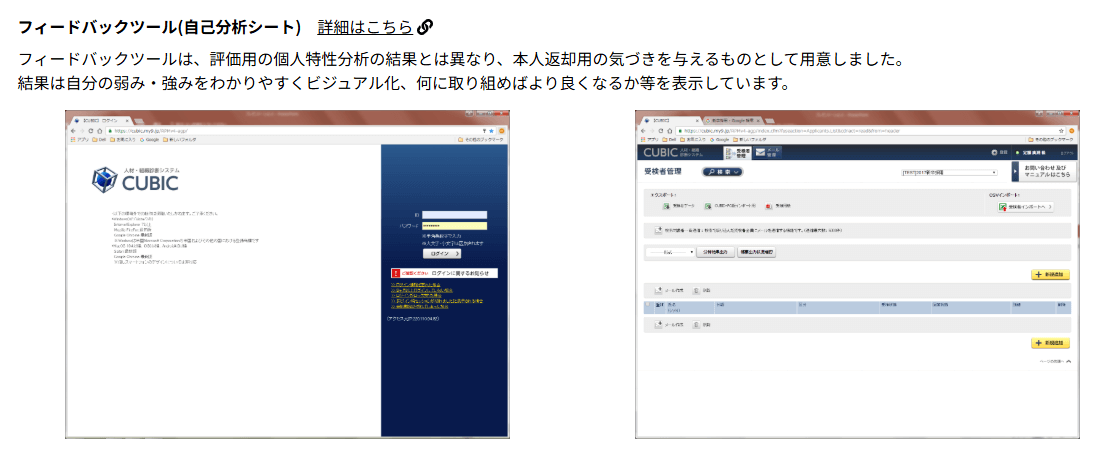
Task: Click the home icon in the login window
Action: [99, 131]
